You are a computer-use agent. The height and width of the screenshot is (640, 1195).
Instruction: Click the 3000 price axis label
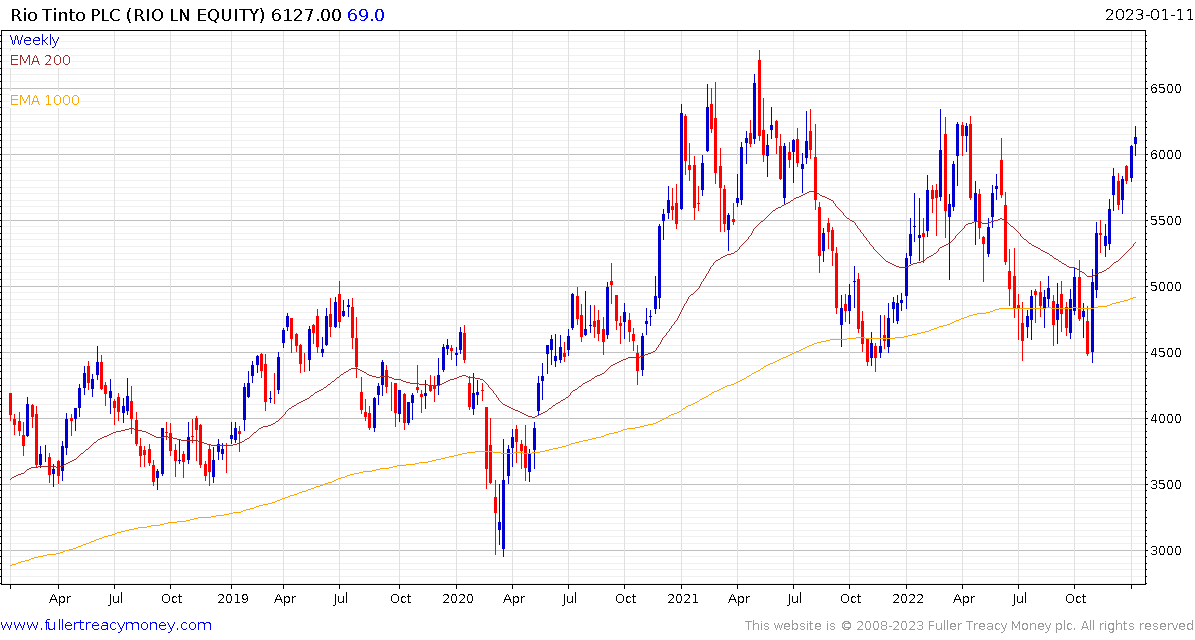[1166, 551]
